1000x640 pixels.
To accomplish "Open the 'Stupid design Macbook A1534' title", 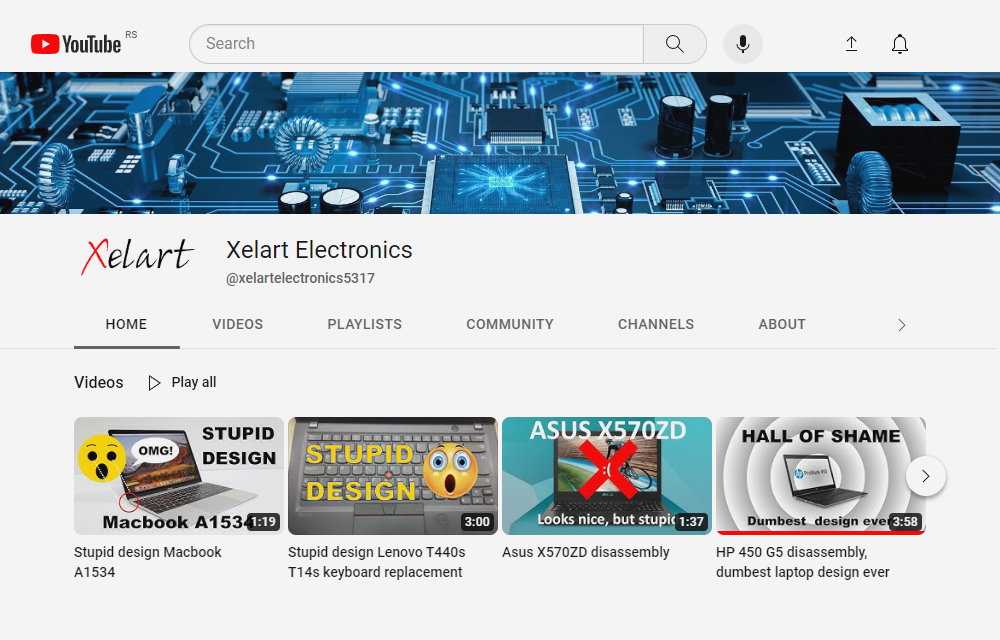I will [x=148, y=562].
